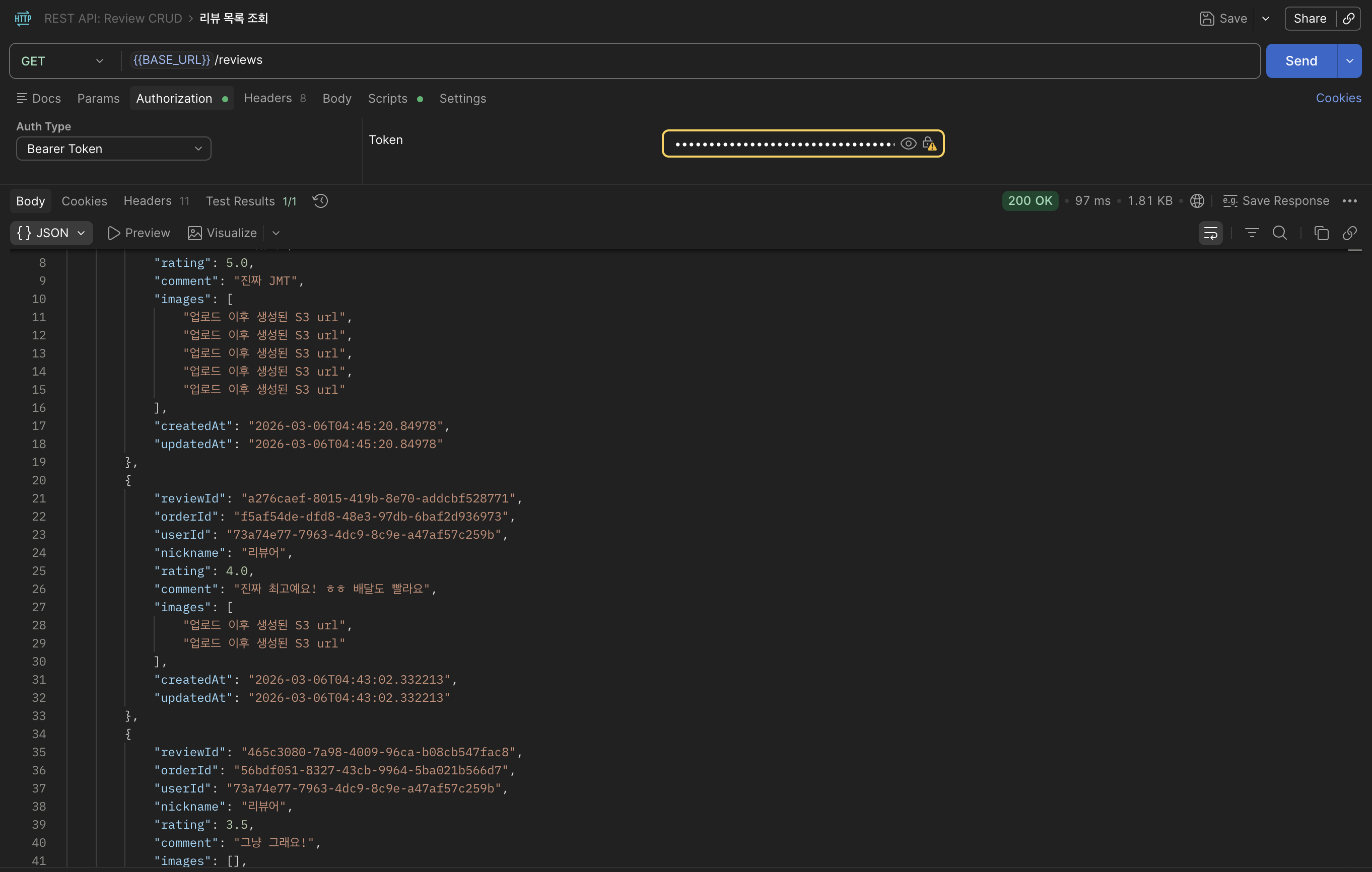Screen dimensions: 1372x872
Task: Switch to the Scripts tab
Action: 387,99
